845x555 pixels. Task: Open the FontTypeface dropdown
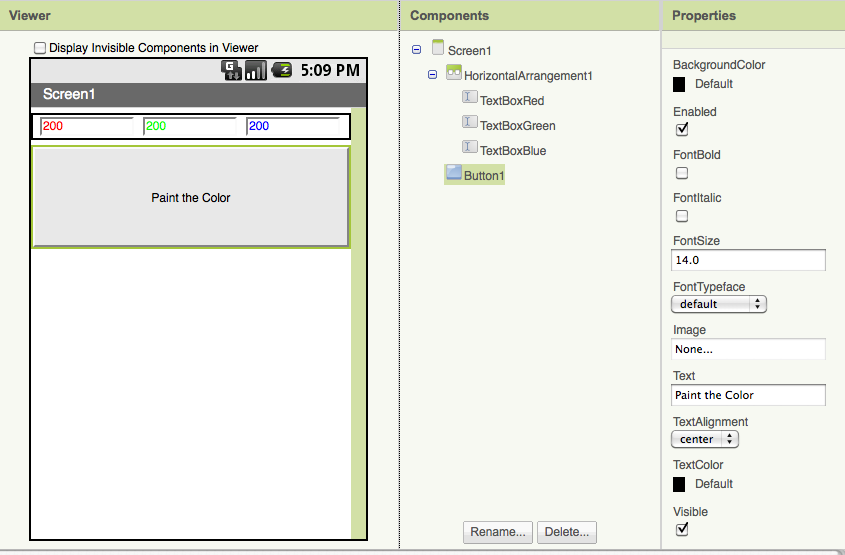719,304
